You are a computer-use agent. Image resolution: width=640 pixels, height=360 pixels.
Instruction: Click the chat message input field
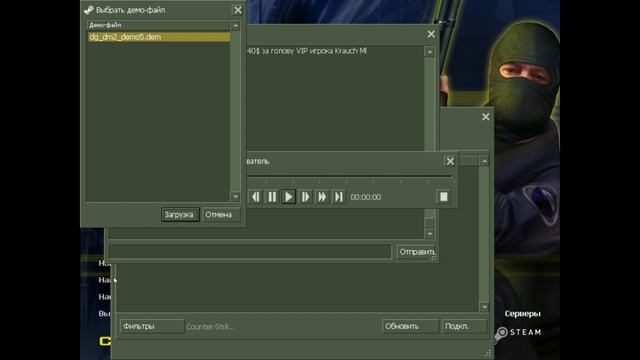tap(250, 252)
